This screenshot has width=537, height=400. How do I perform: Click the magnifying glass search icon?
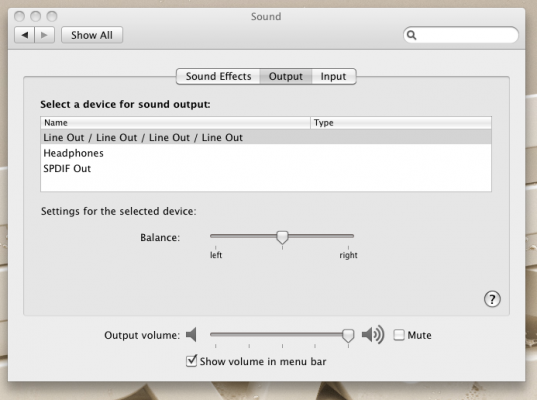coord(411,35)
